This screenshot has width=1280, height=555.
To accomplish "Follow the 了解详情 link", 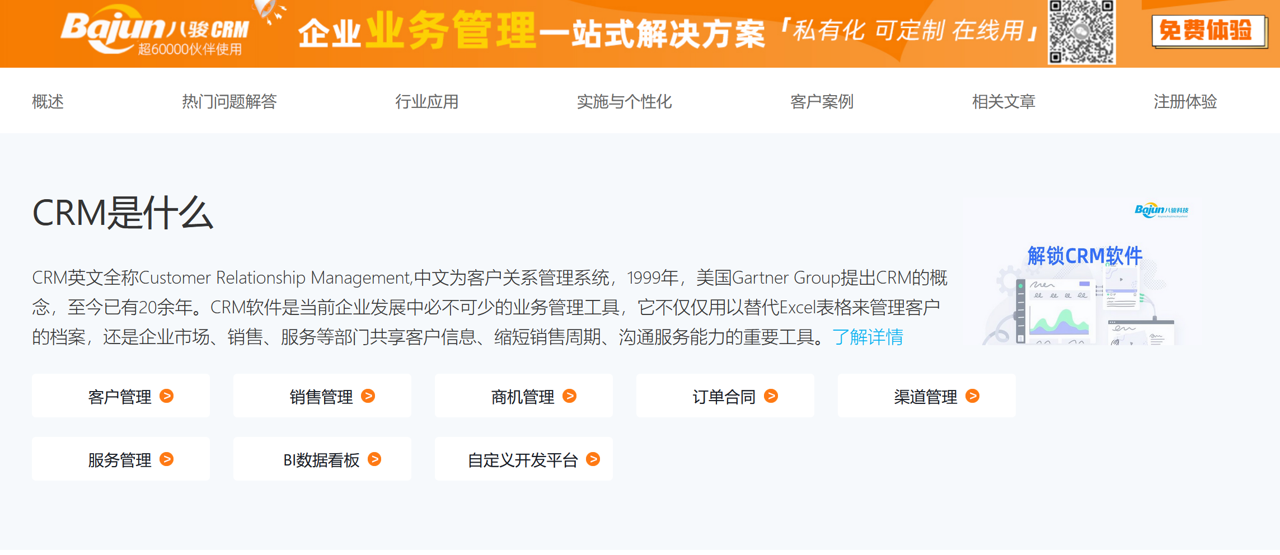I will click(x=868, y=337).
